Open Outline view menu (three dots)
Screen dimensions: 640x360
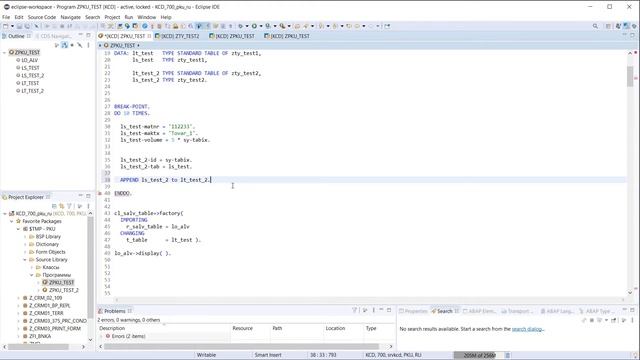tap(88, 45)
